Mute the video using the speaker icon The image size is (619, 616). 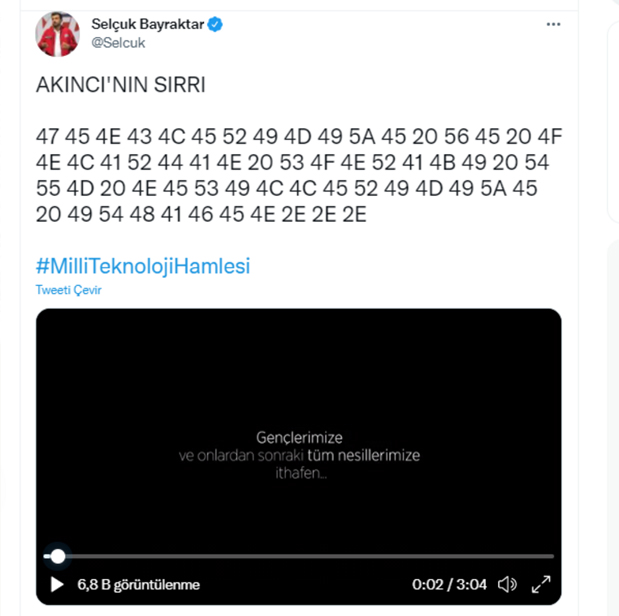[x=507, y=584]
